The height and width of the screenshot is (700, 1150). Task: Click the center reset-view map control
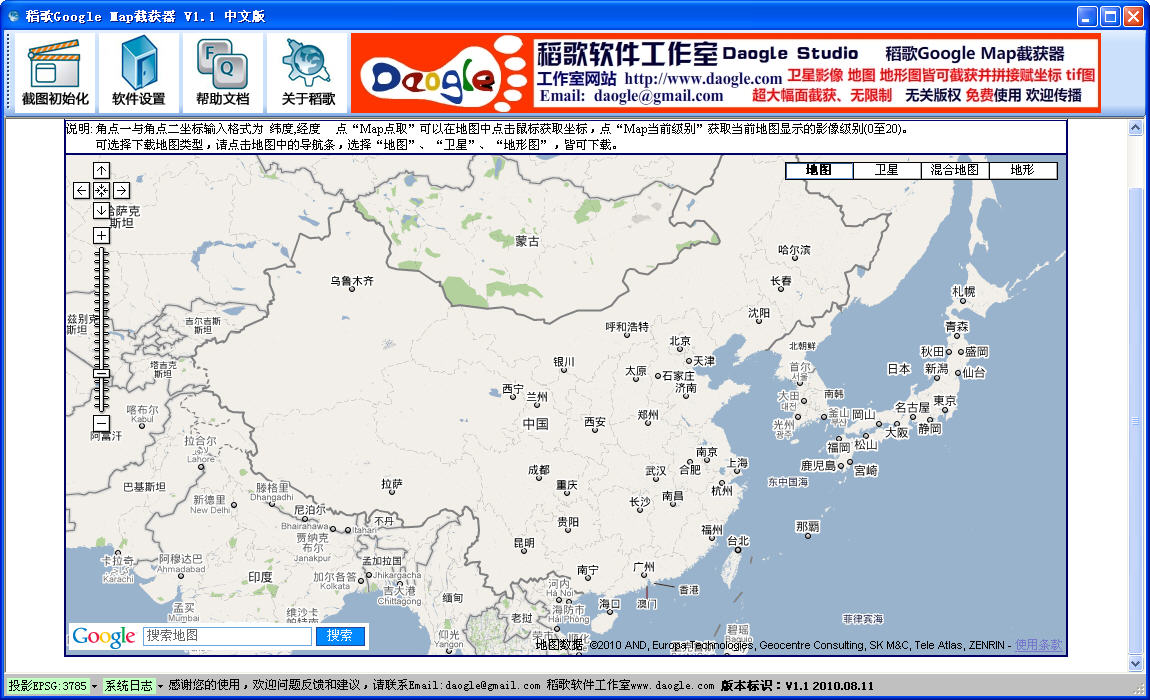coord(101,191)
